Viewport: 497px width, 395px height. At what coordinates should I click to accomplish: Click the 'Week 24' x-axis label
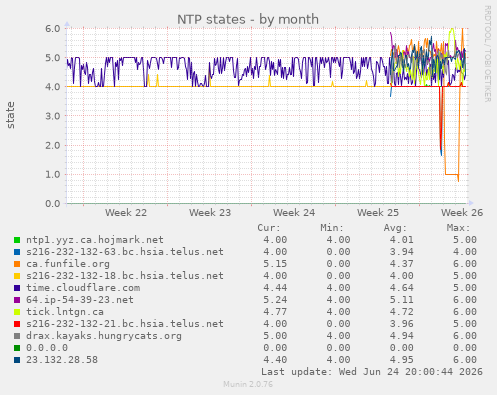coord(294,213)
